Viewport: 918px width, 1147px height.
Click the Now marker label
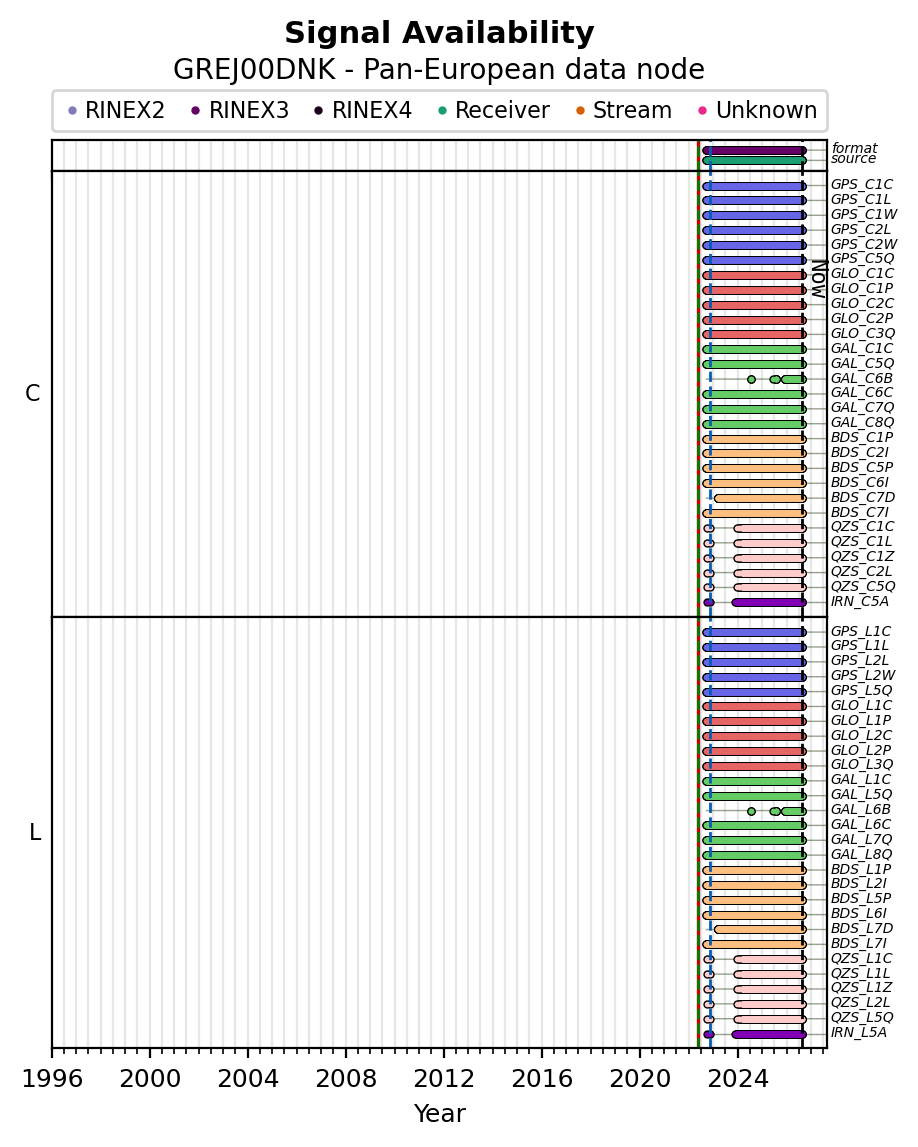819,280
